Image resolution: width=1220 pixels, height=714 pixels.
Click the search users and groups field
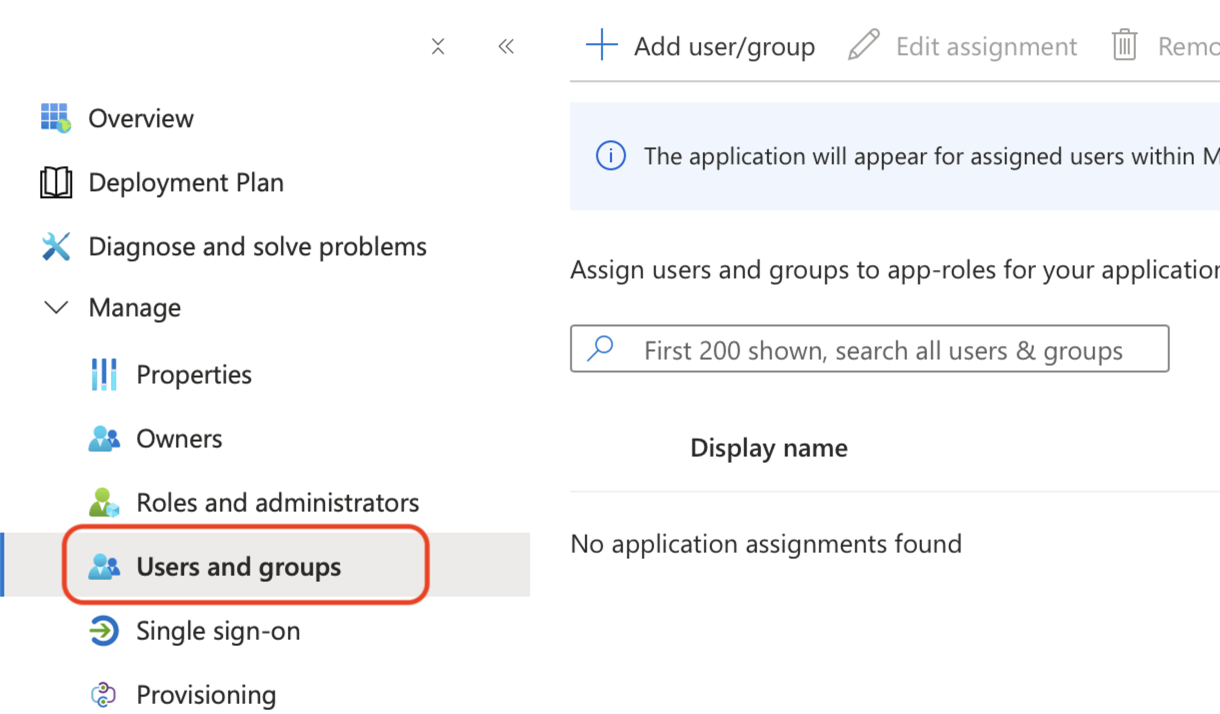pos(869,349)
